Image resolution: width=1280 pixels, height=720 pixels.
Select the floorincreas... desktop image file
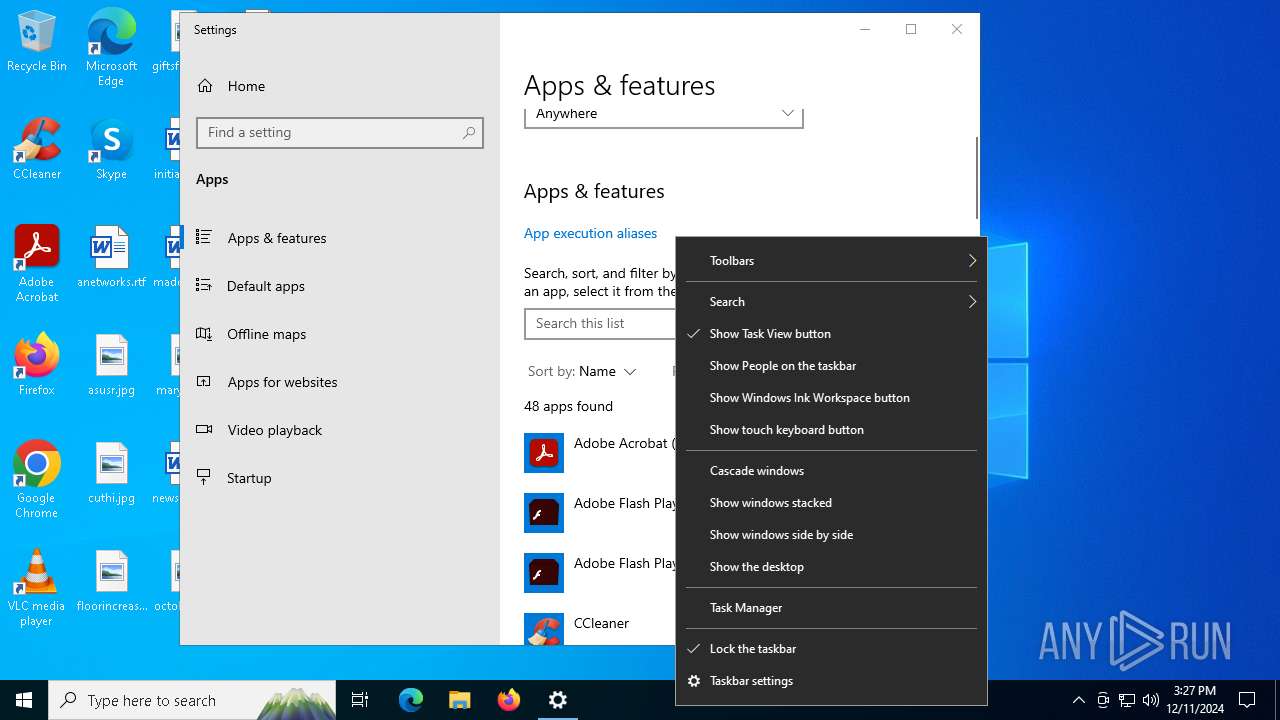click(x=111, y=580)
